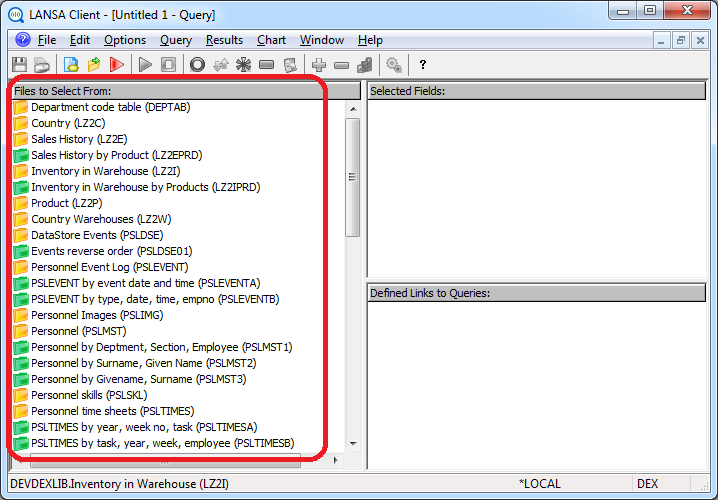Click the Save floppy disk toolbar icon
Image resolution: width=718 pixels, height=500 pixels.
(19, 65)
